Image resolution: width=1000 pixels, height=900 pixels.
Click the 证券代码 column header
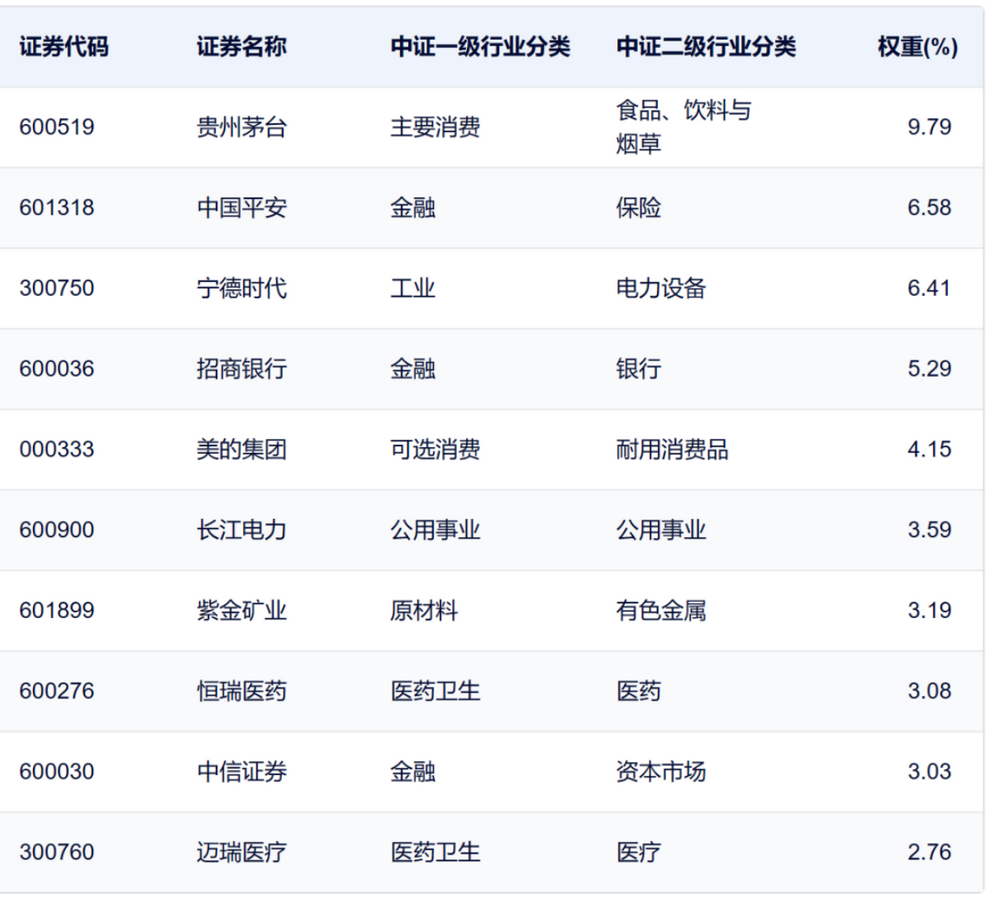pos(63,47)
